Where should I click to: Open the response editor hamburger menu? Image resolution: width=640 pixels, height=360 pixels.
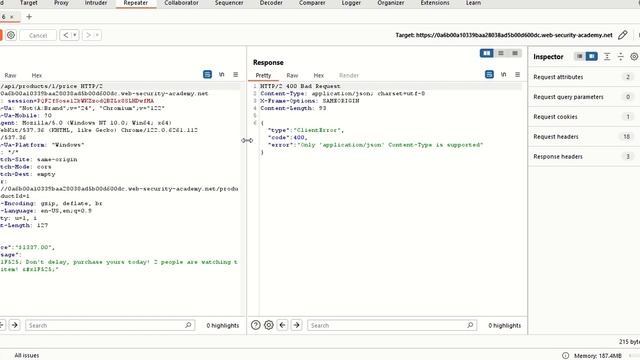tap(518, 74)
